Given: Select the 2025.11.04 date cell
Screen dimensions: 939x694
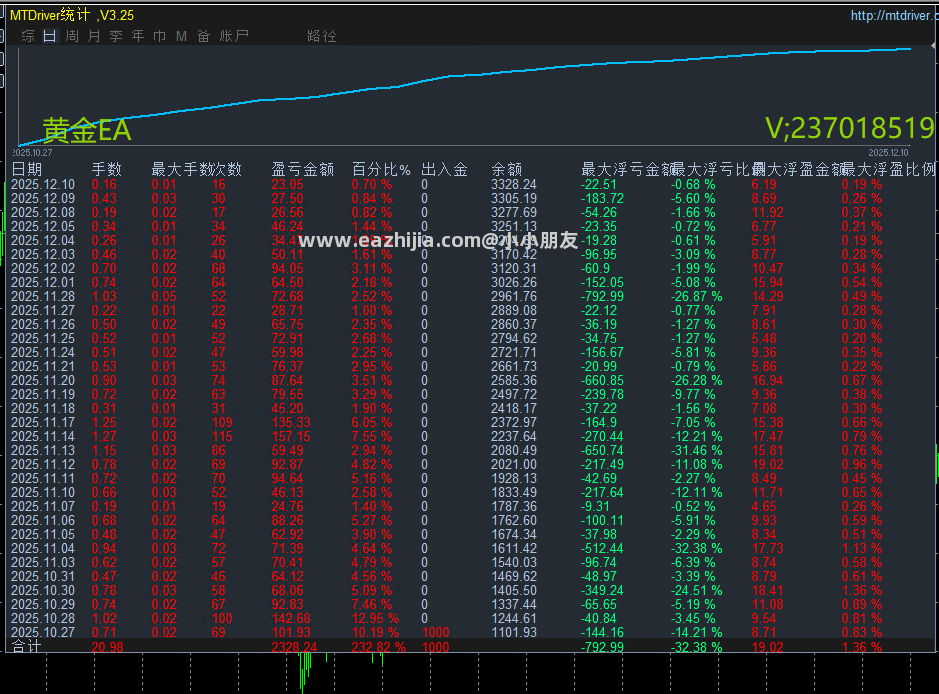Looking at the screenshot, I should pos(43,548).
